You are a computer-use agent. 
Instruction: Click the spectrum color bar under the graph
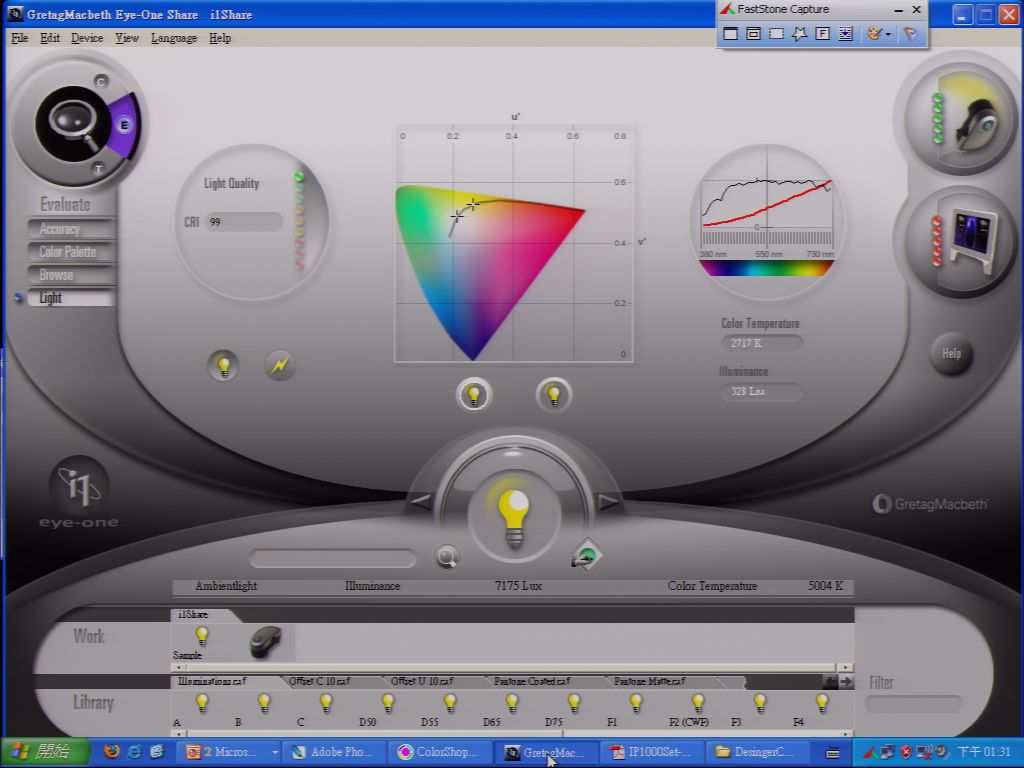point(766,268)
